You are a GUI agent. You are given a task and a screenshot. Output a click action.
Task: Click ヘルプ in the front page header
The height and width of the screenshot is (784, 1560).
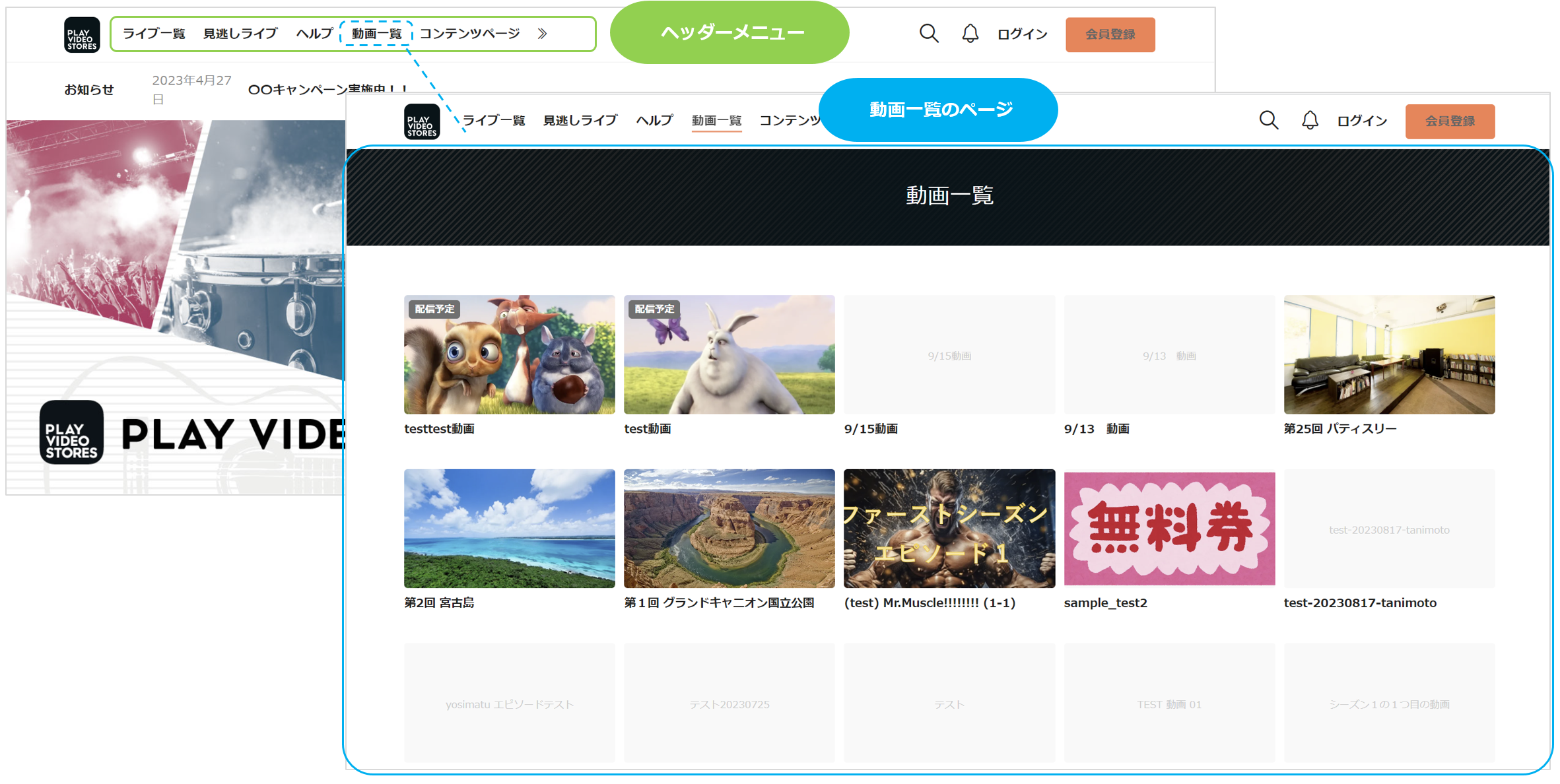[654, 121]
